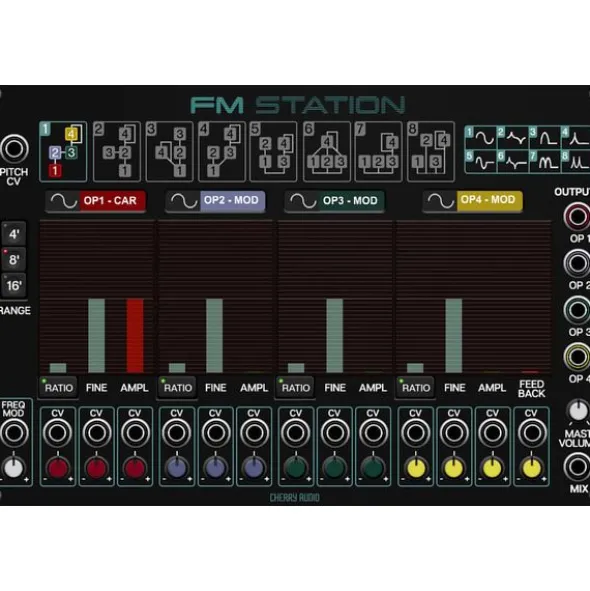Select the OP4 - MOD operator label

[489, 200]
